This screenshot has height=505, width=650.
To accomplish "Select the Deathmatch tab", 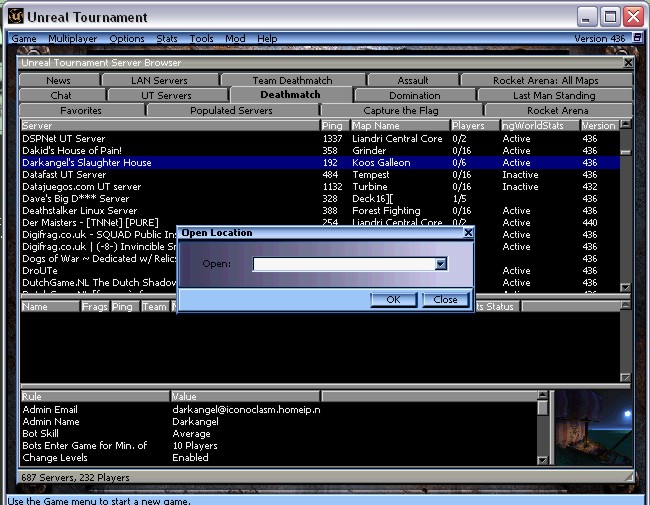I will pyautogui.click(x=291, y=95).
